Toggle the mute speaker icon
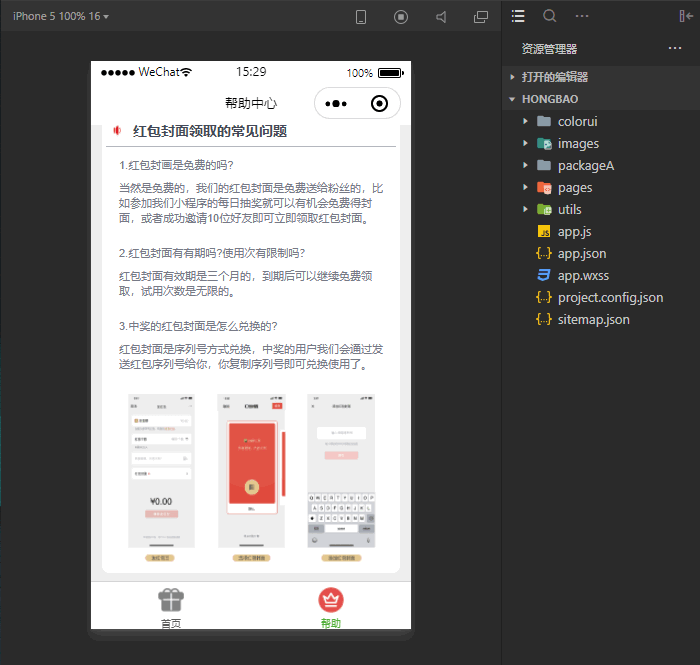Viewport: 700px width, 665px height. click(441, 17)
